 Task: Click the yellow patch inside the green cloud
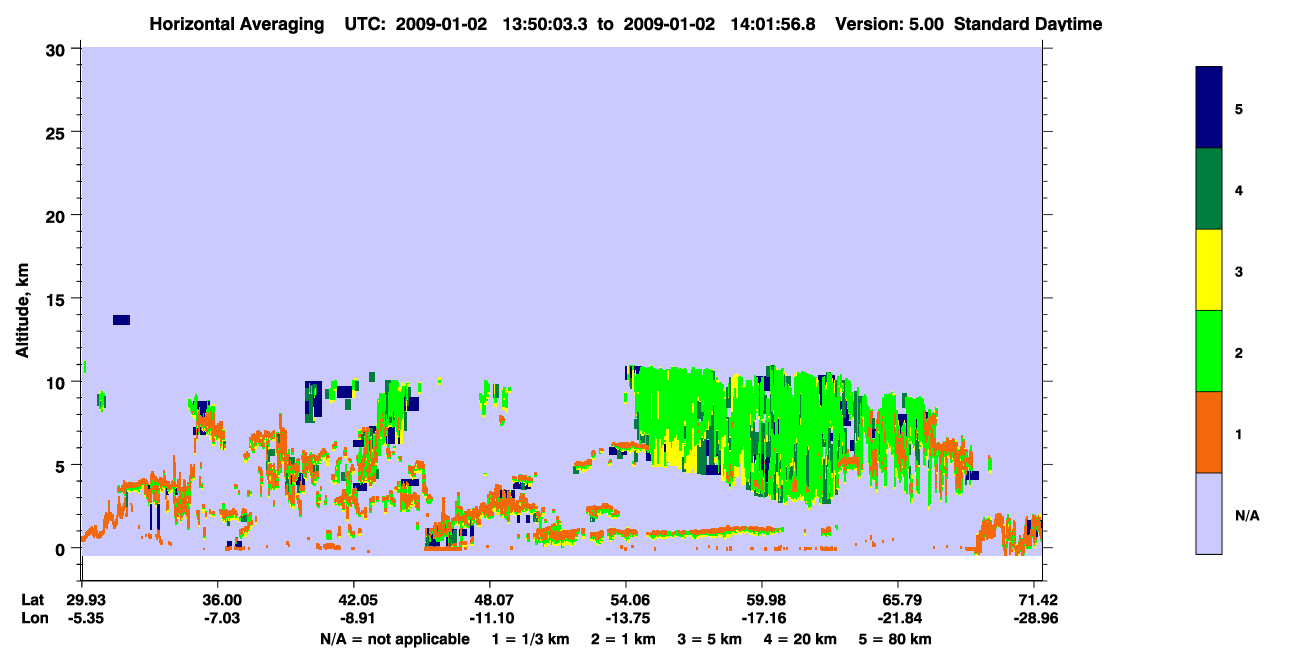pos(676,455)
